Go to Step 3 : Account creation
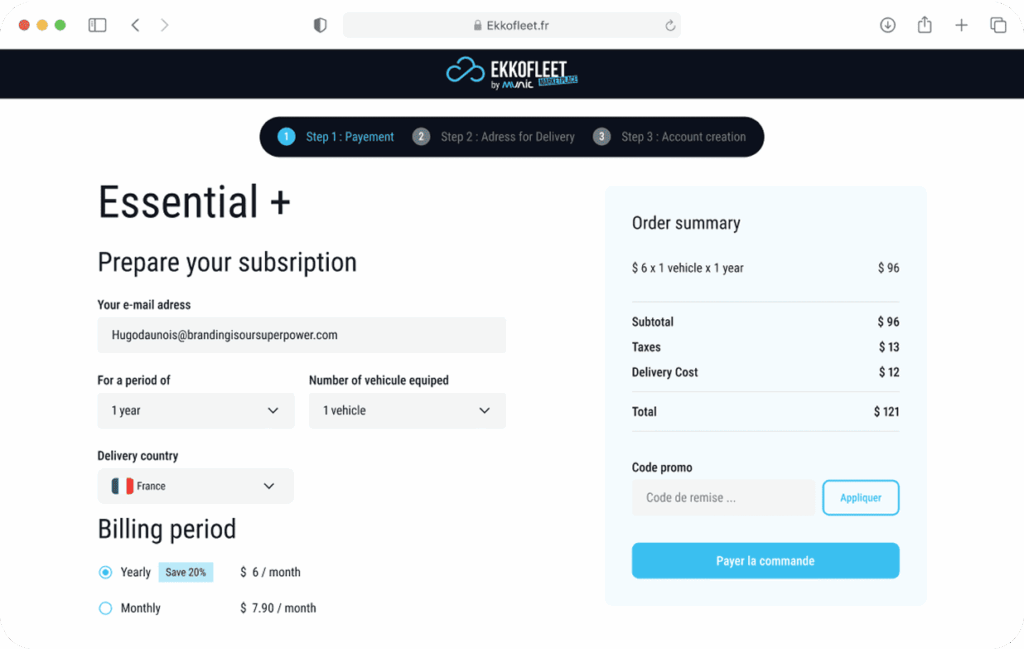 tap(669, 136)
